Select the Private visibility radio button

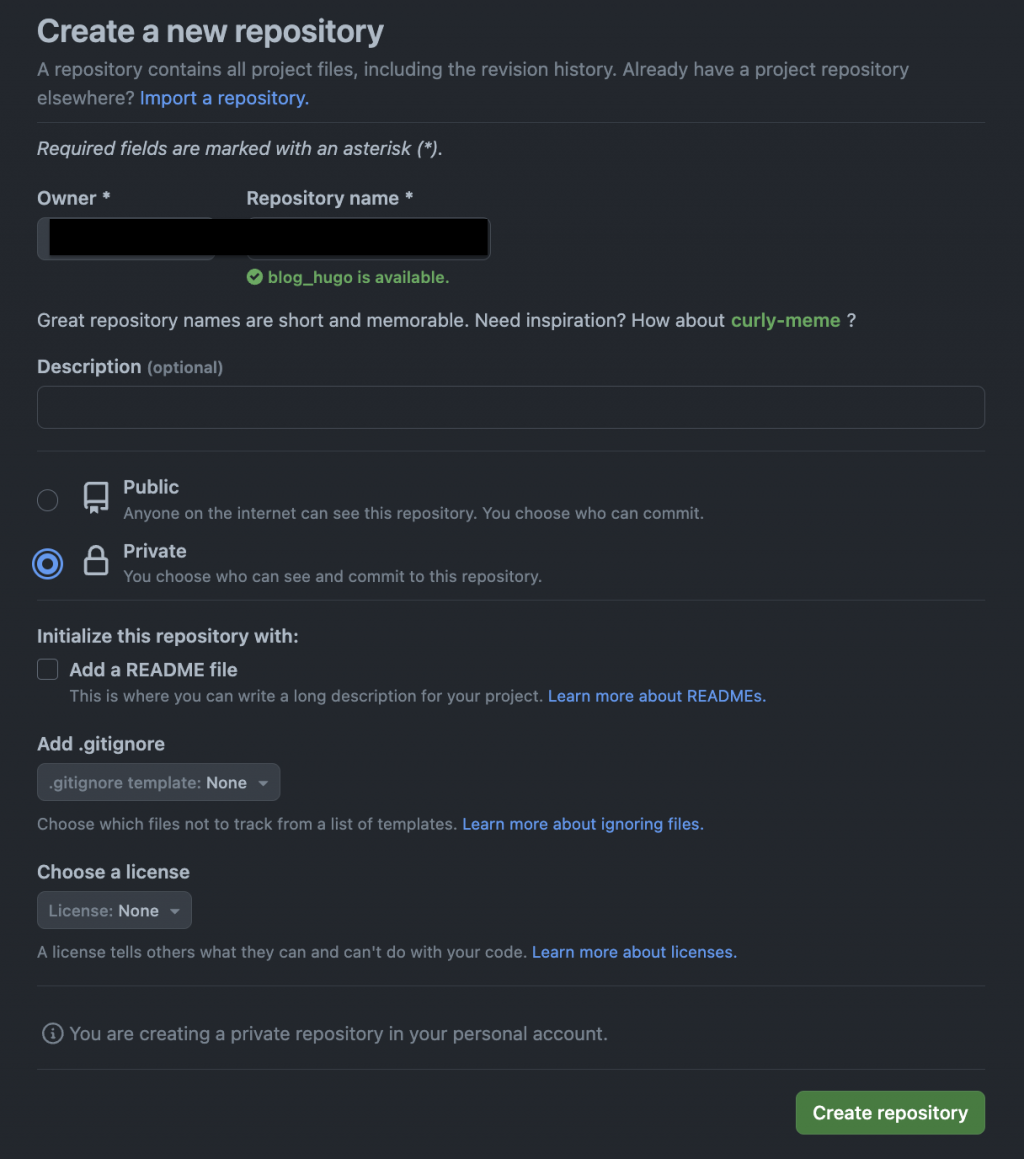point(47,564)
